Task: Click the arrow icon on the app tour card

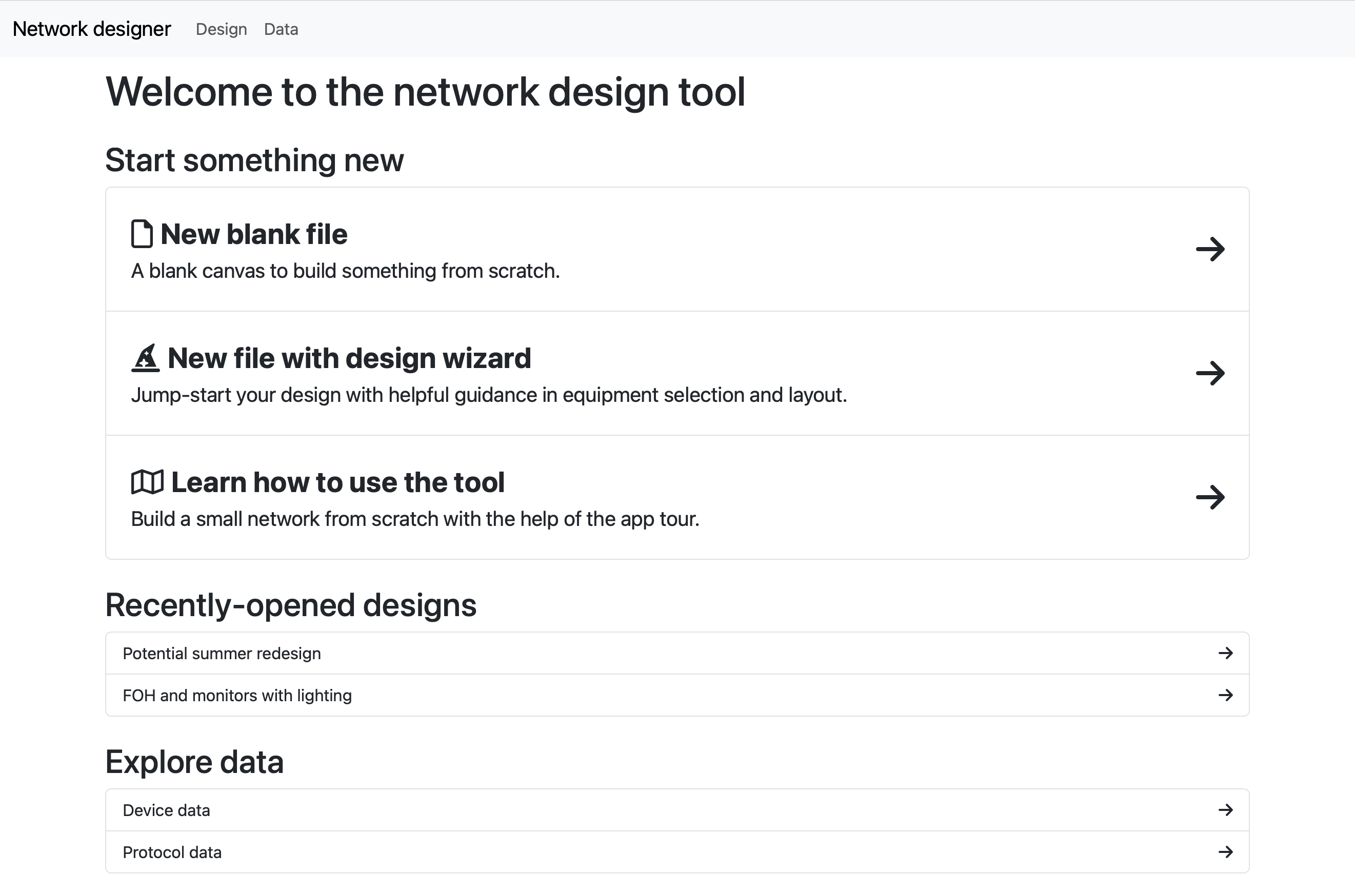Action: click(1211, 497)
